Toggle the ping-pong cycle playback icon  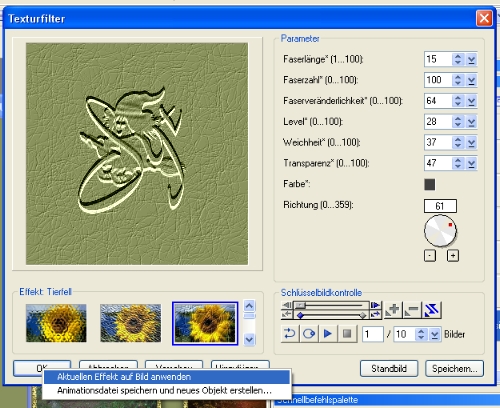click(309, 334)
